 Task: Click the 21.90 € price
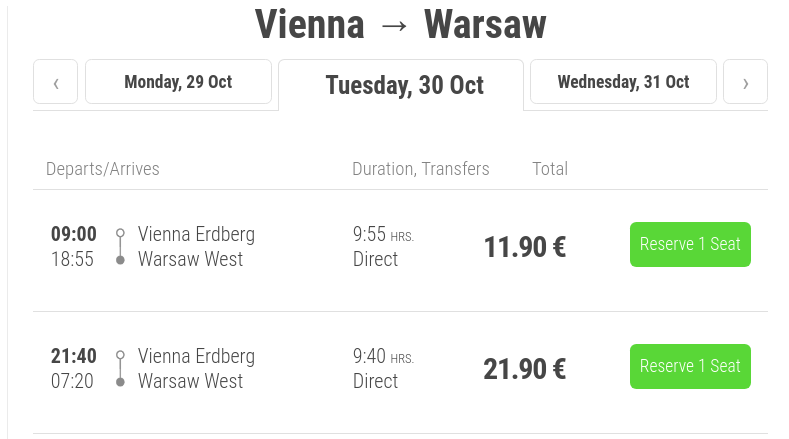coord(525,369)
